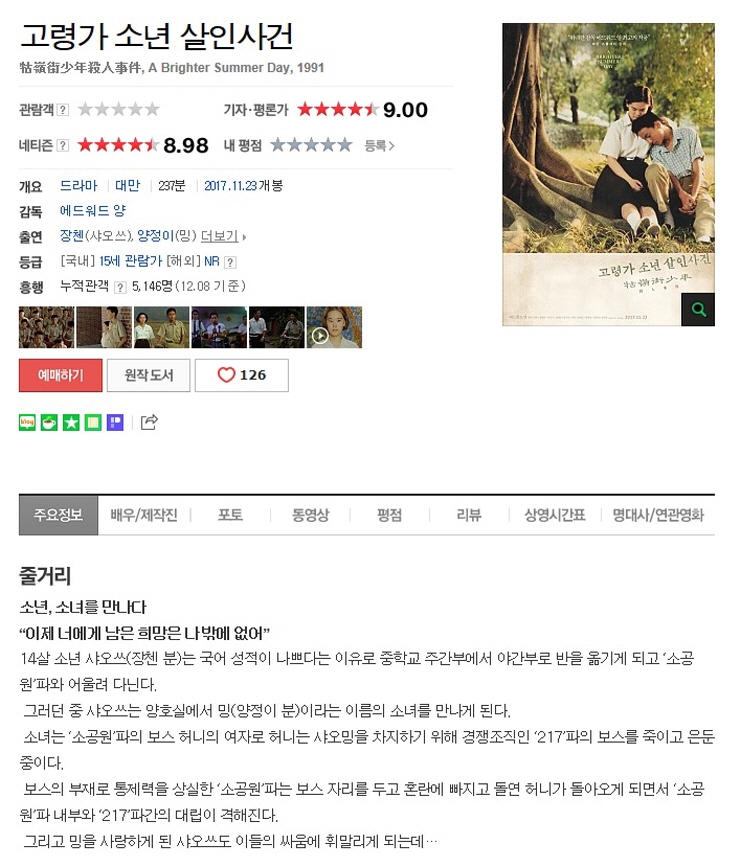Share to Naver blog icon

coord(27,423)
